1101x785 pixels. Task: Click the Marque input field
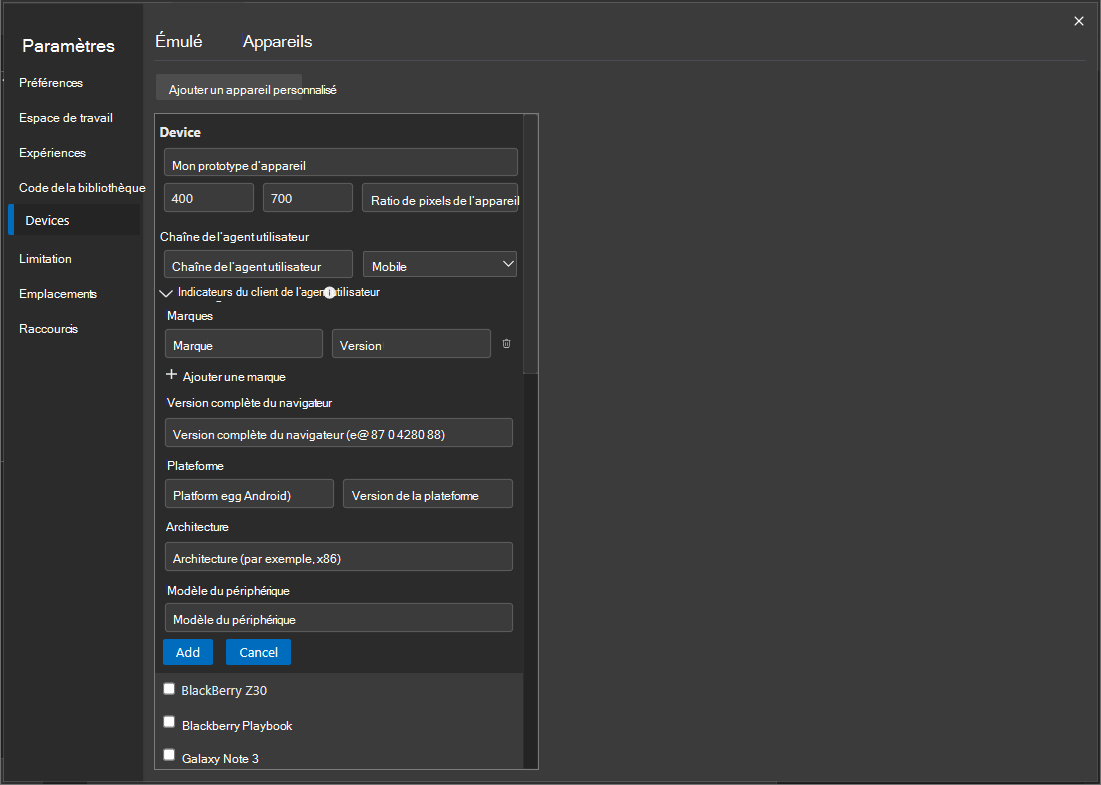(x=244, y=344)
